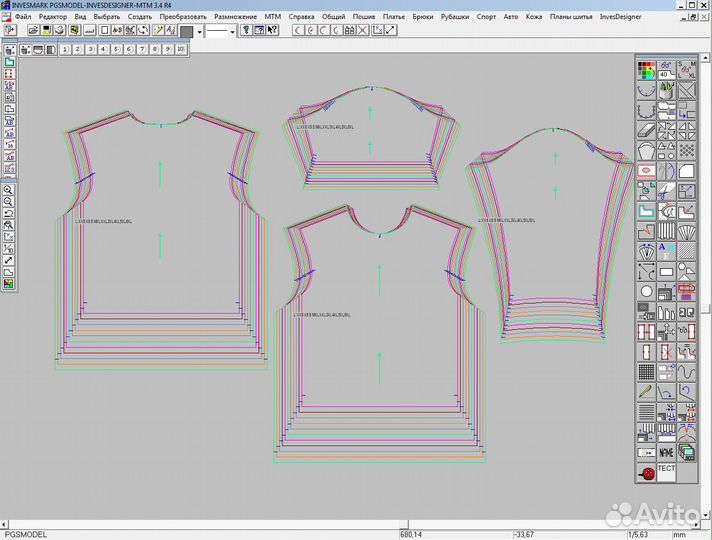The image size is (712, 540).
Task: Click the gray color swatch in toolbar
Action: coord(186,31)
